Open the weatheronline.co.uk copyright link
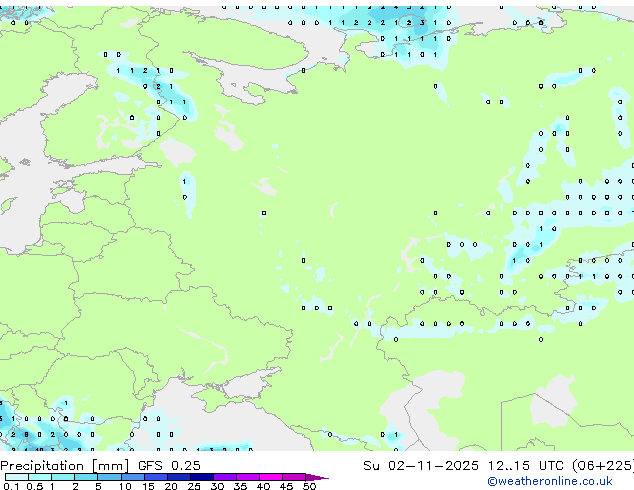Screen dimensions: 634x490 (550, 481)
